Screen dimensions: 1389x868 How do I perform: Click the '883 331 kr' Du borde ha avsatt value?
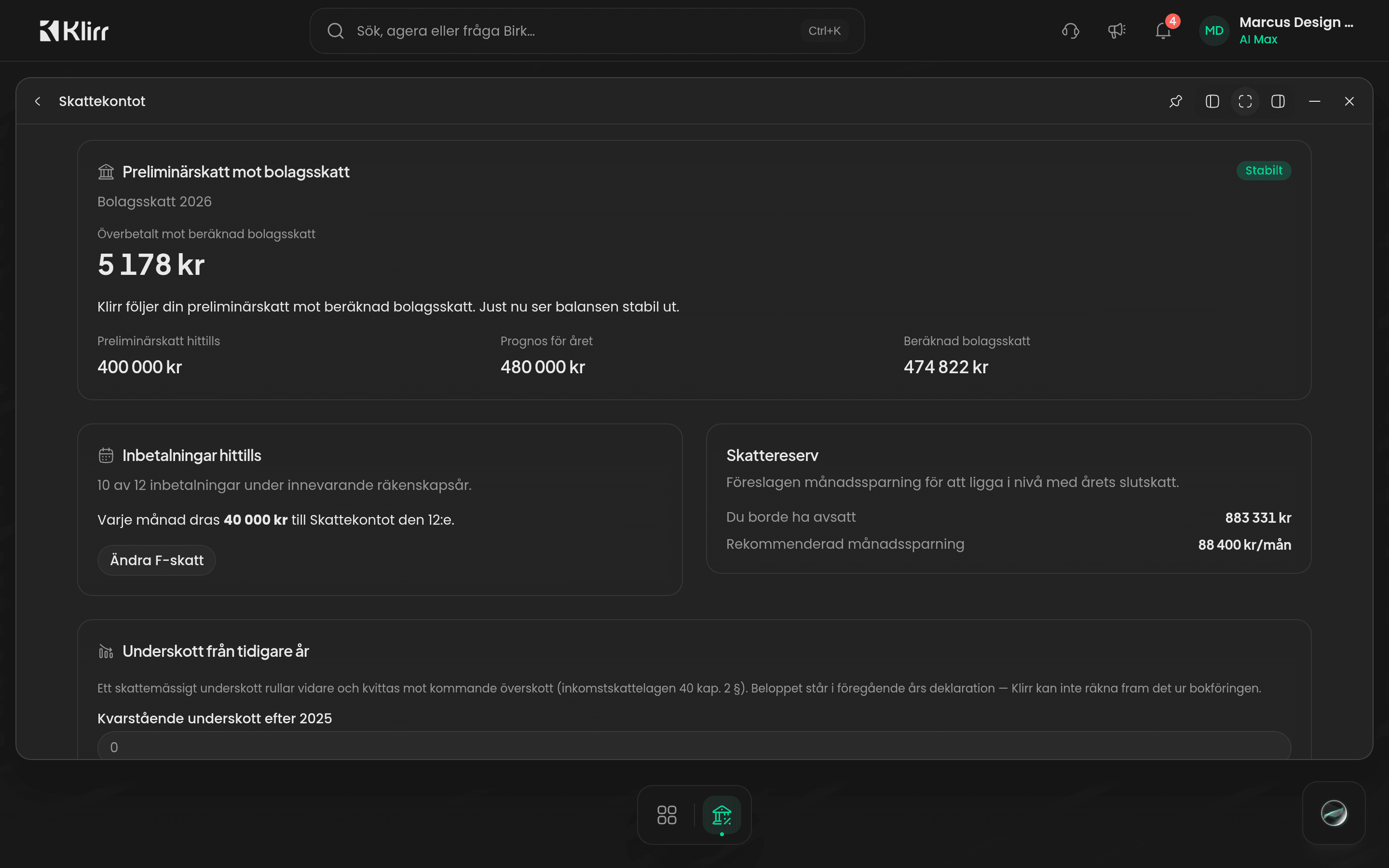pyautogui.click(x=1258, y=518)
